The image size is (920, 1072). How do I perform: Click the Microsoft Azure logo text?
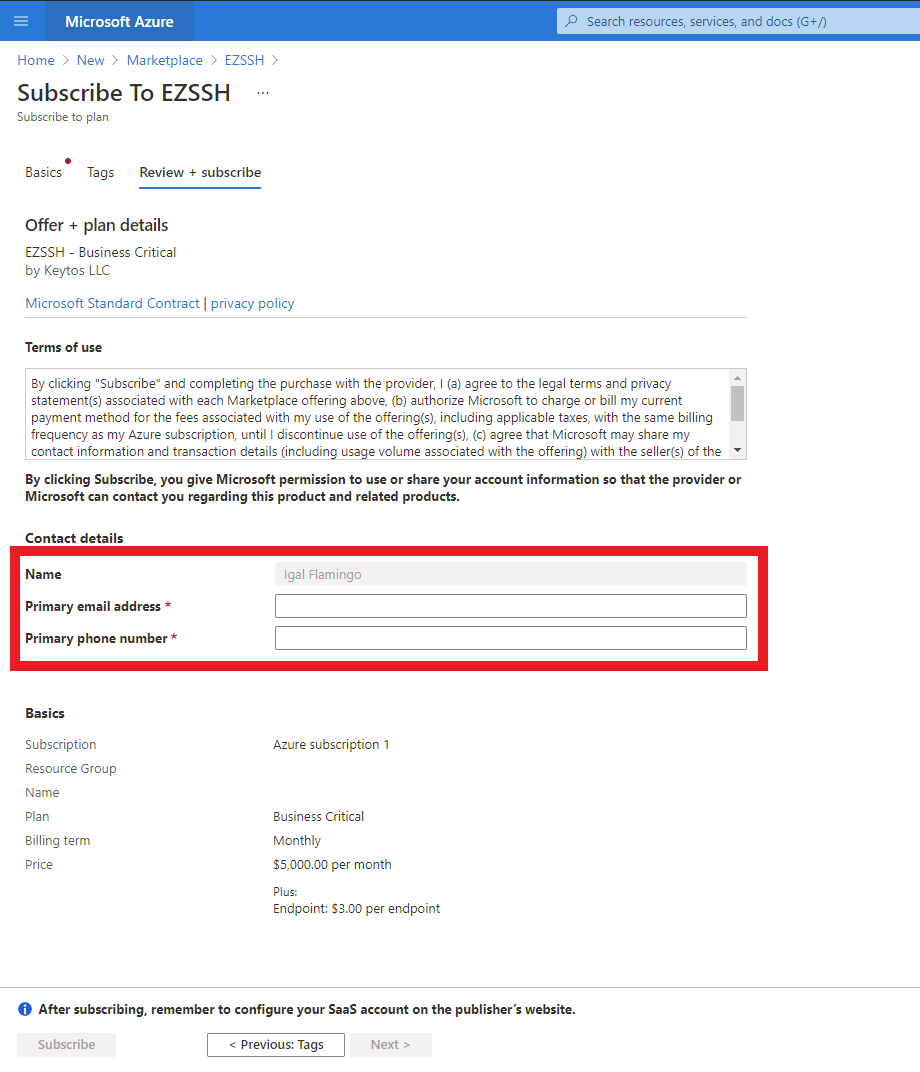click(x=119, y=21)
